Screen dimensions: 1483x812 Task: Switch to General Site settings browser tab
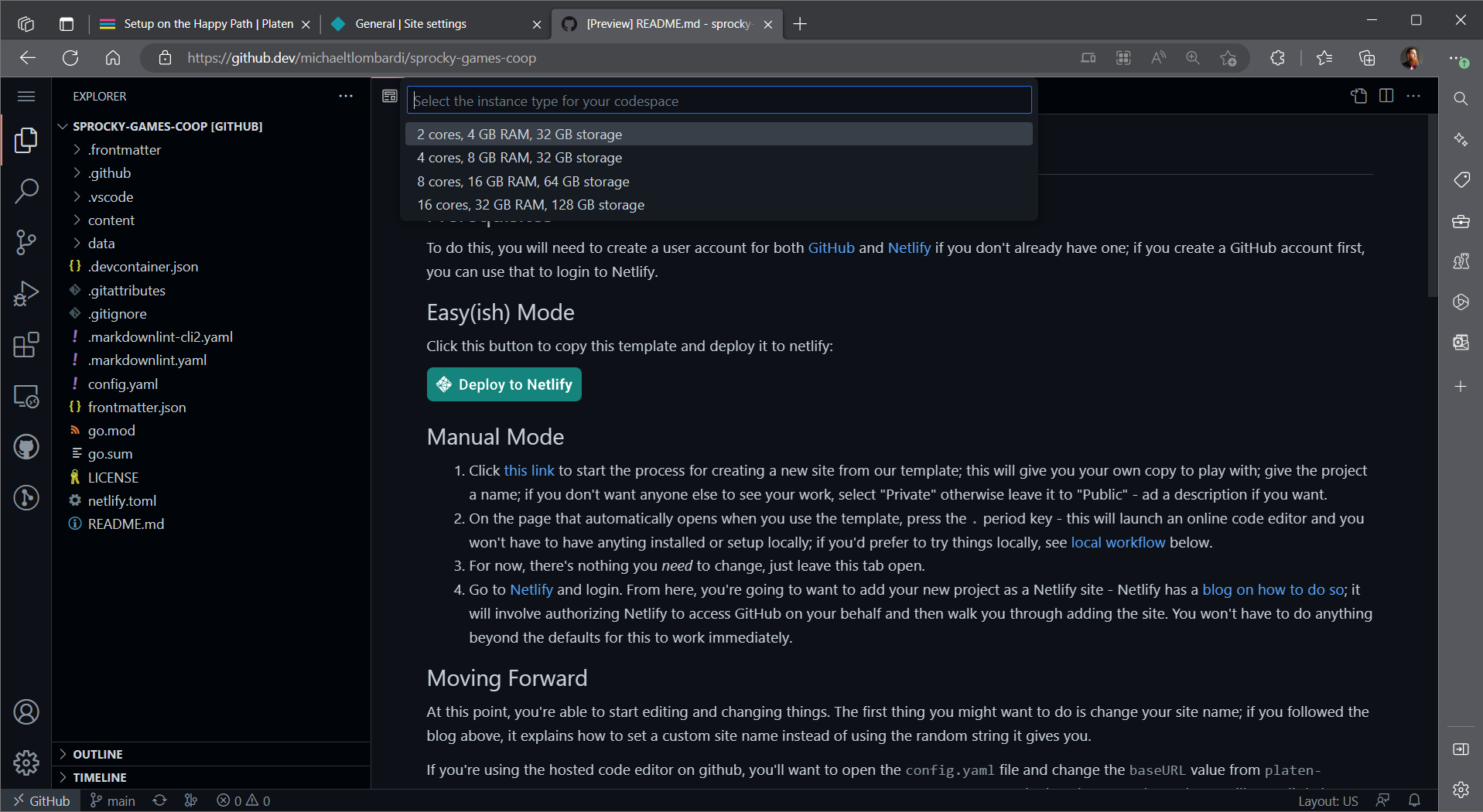pos(411,24)
